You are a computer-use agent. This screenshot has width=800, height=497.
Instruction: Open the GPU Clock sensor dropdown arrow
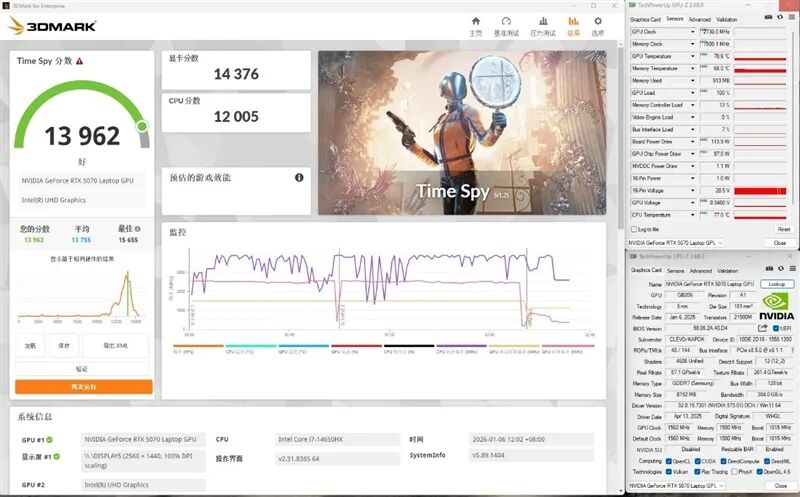[x=694, y=31]
